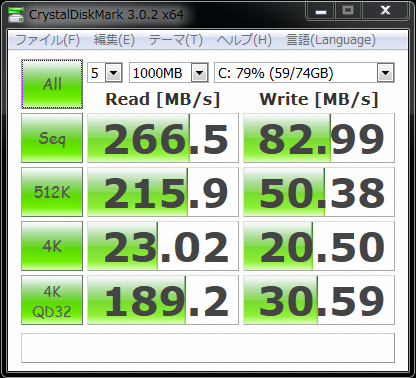Screen dimensions: 416x378
Task: Select the 4K read result 23.02
Action: coord(163,246)
